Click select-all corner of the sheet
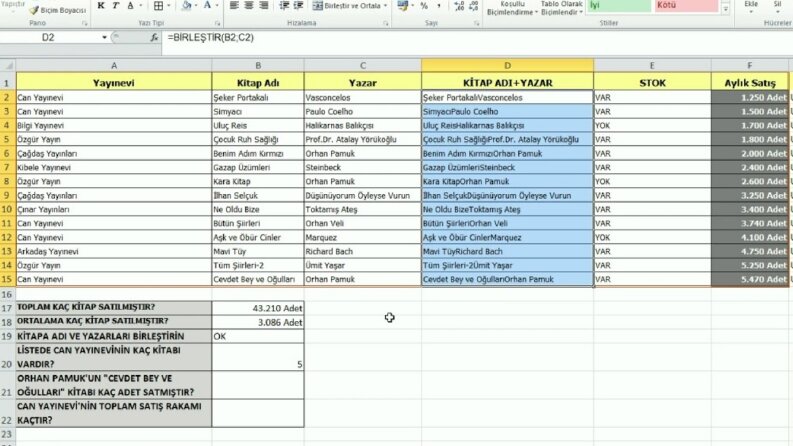 (8, 65)
